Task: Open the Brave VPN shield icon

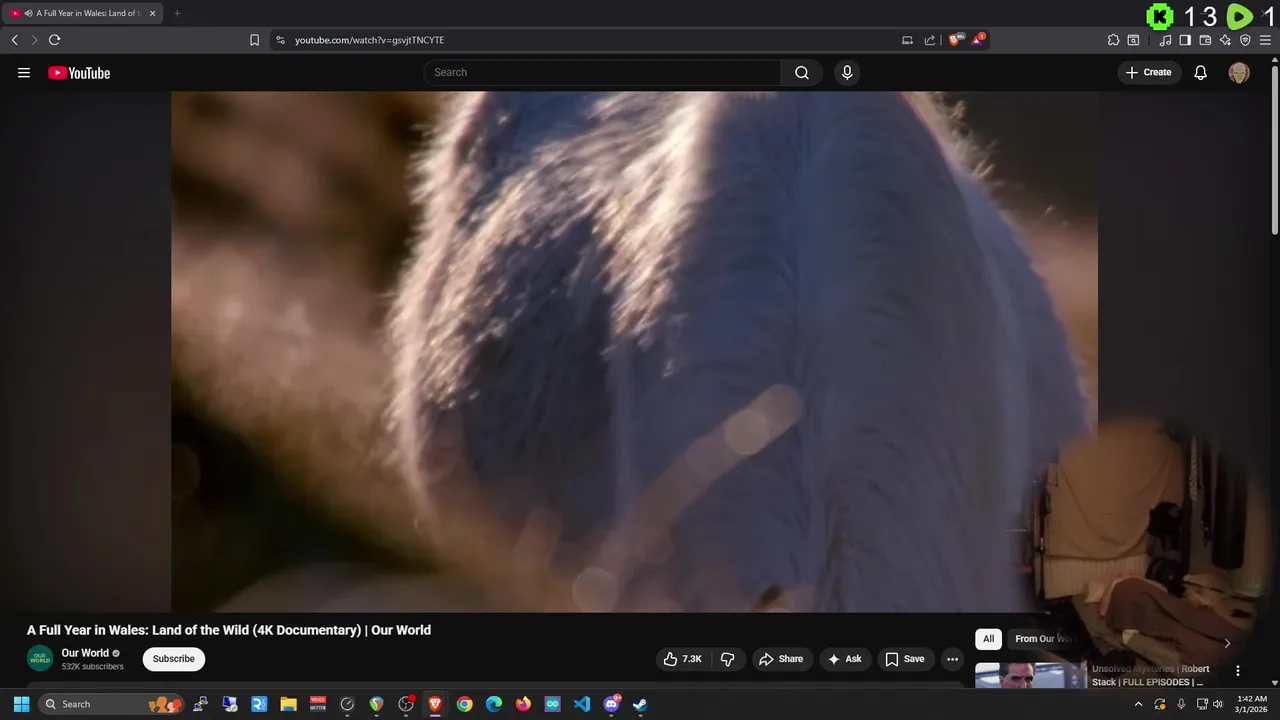Action: point(1245,40)
